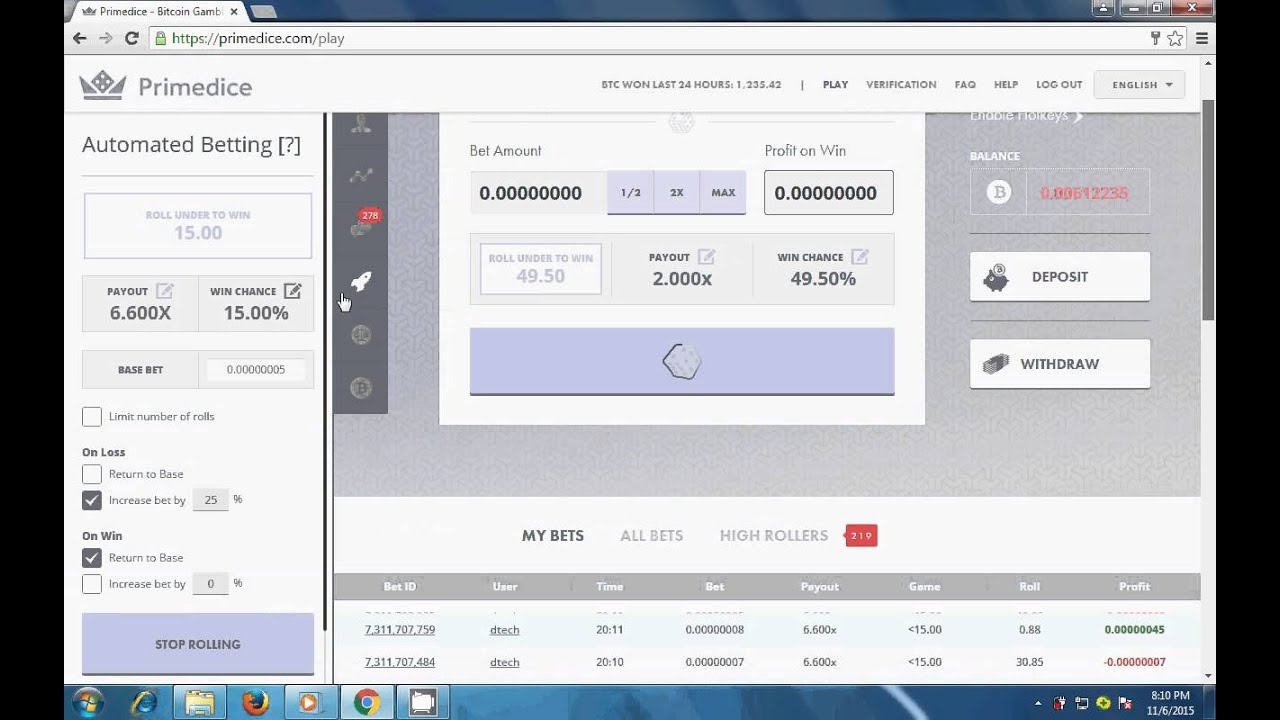Click the cash stack withdraw icon
The image size is (1280, 720).
[996, 364]
